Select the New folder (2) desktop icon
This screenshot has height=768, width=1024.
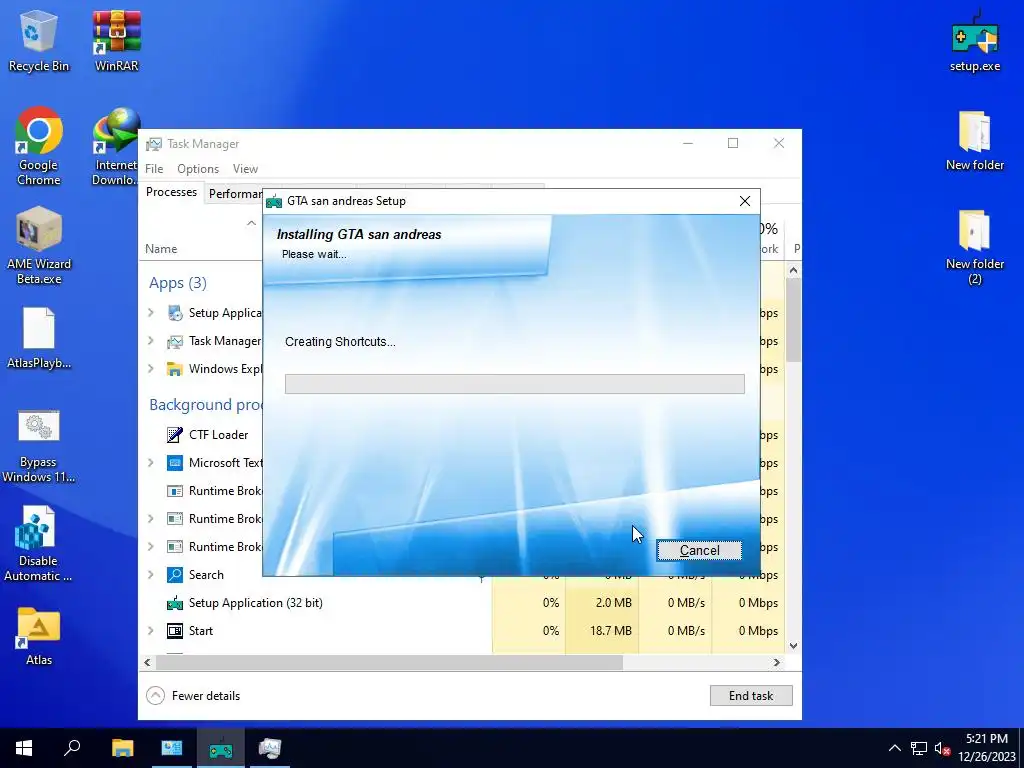click(974, 247)
